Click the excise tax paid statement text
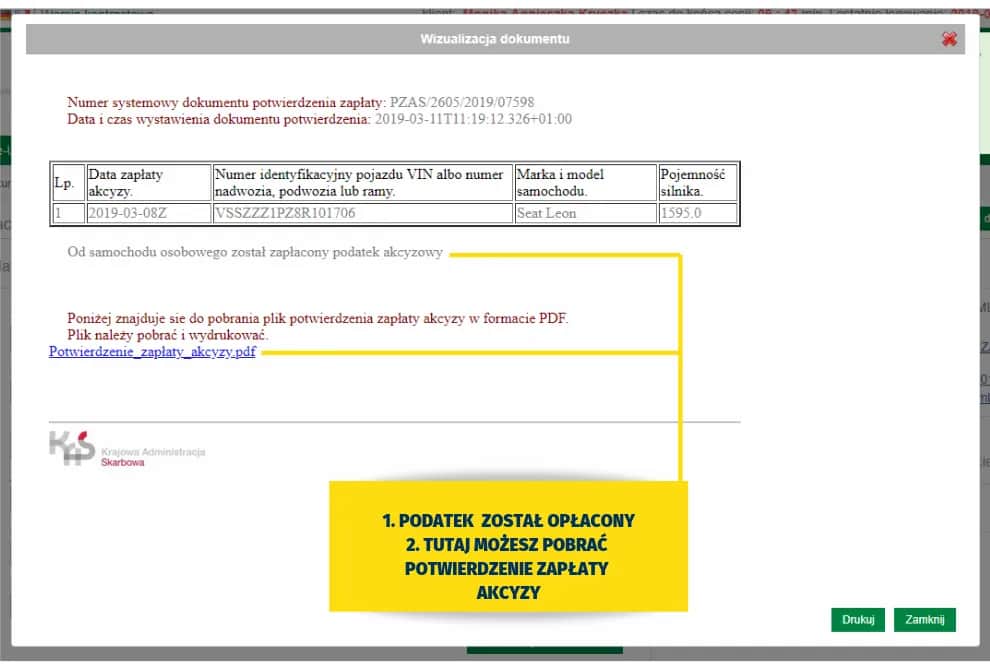 [x=254, y=252]
